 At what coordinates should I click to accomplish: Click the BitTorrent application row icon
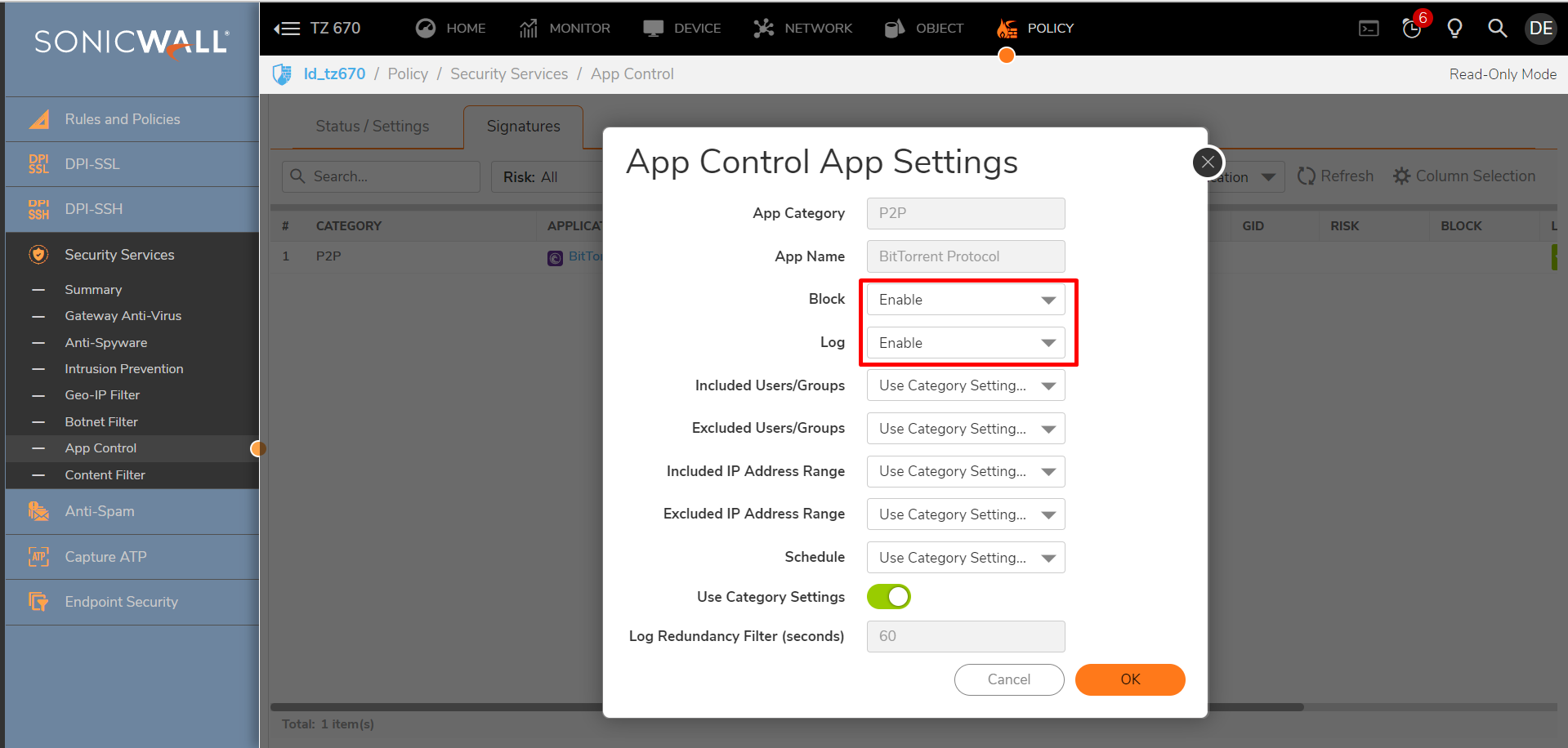555,257
